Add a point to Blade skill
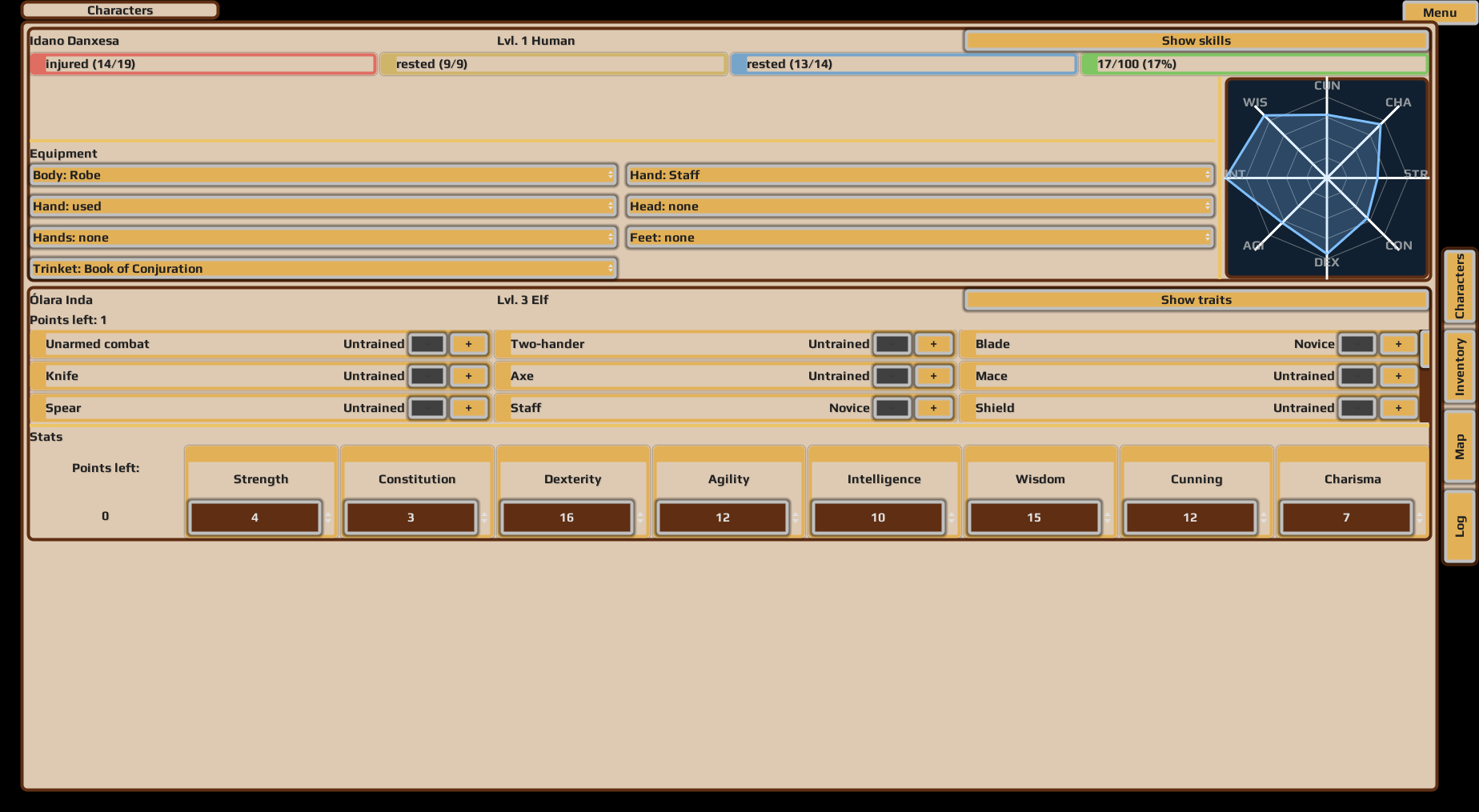The height and width of the screenshot is (812, 1479). tap(1398, 344)
